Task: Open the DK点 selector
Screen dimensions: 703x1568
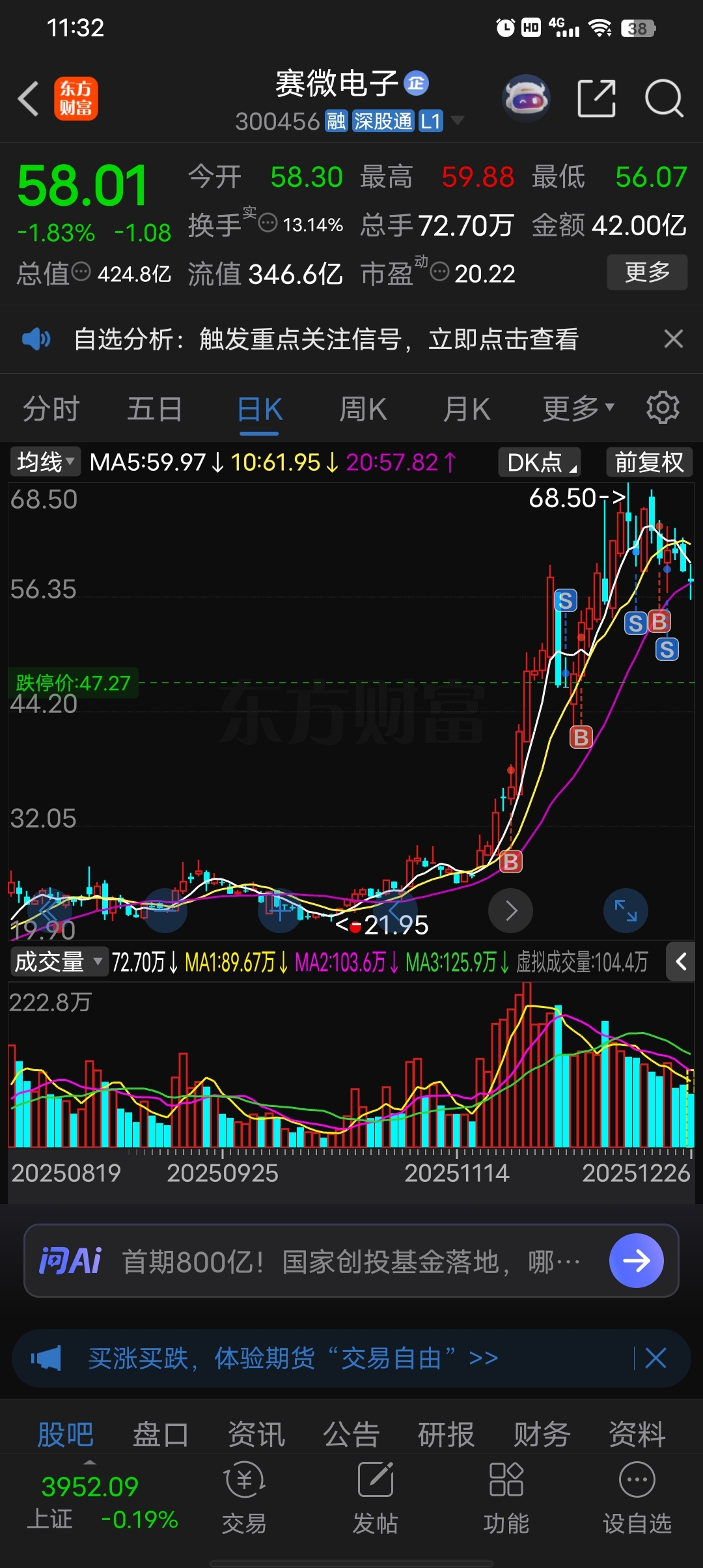Action: pyautogui.click(x=540, y=462)
